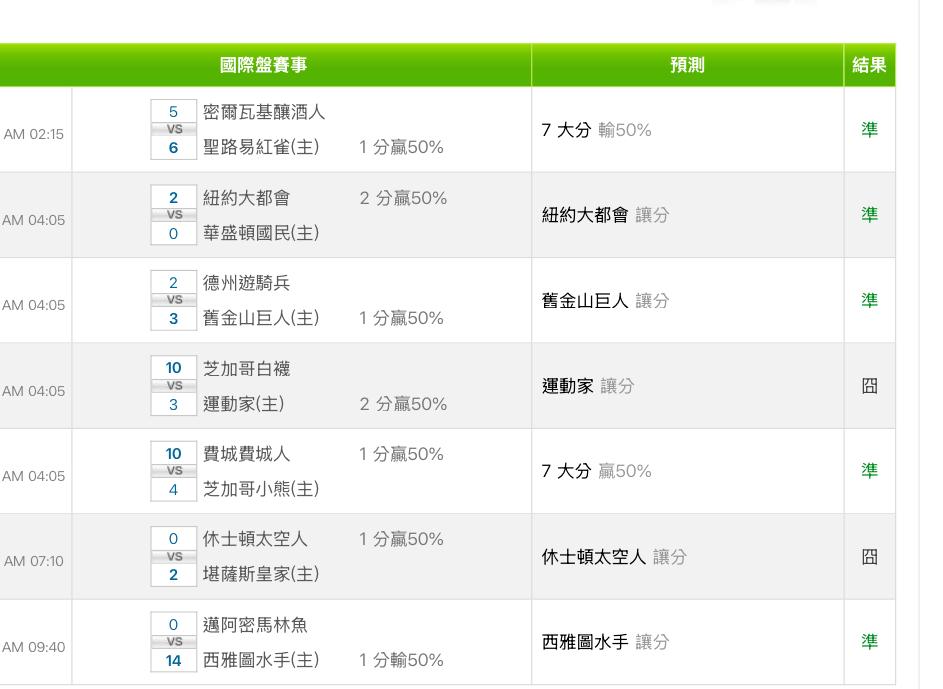Click the prediction 運動家 讓分
The height and width of the screenshot is (689, 943).
pyautogui.click(x=588, y=386)
